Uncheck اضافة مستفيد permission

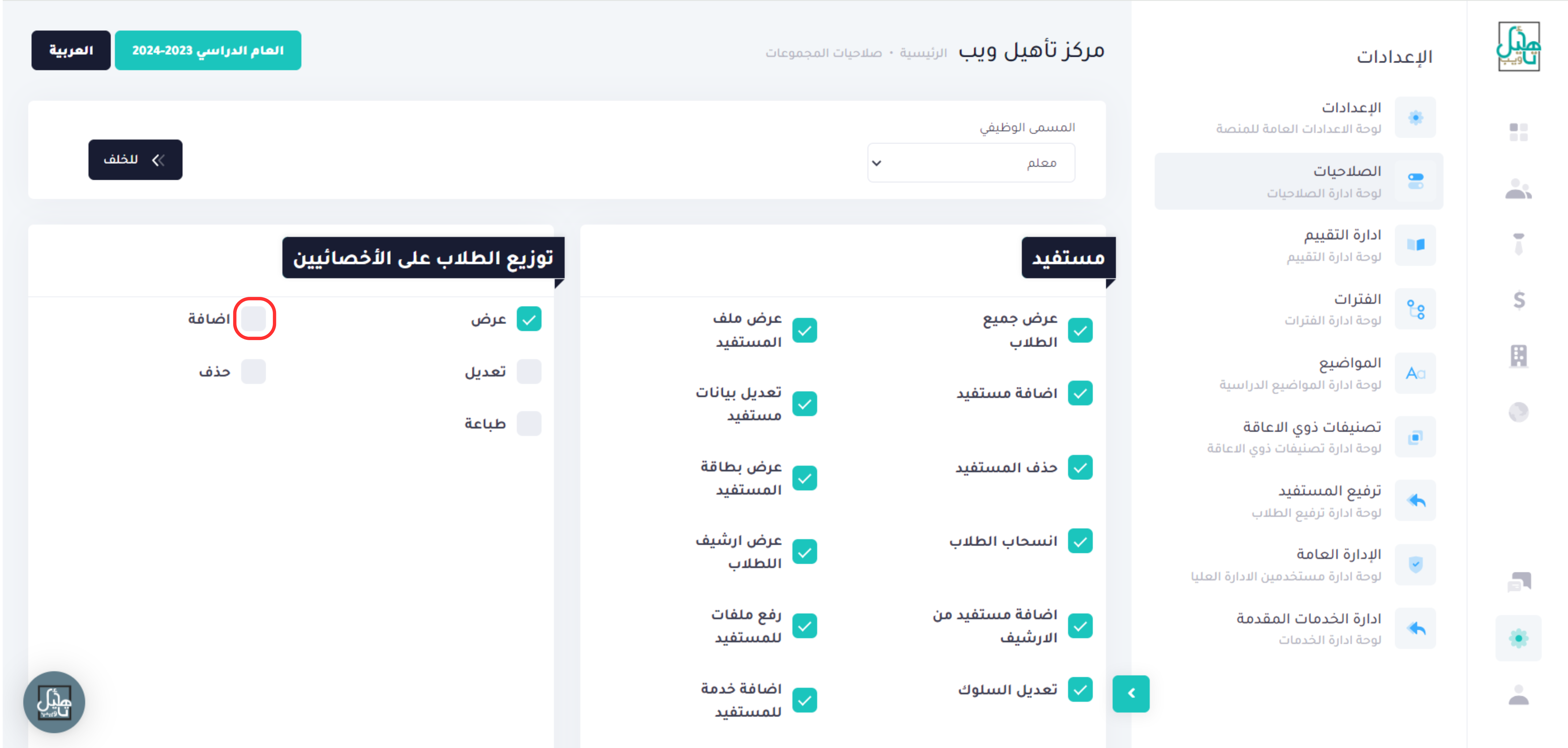[x=1080, y=393]
